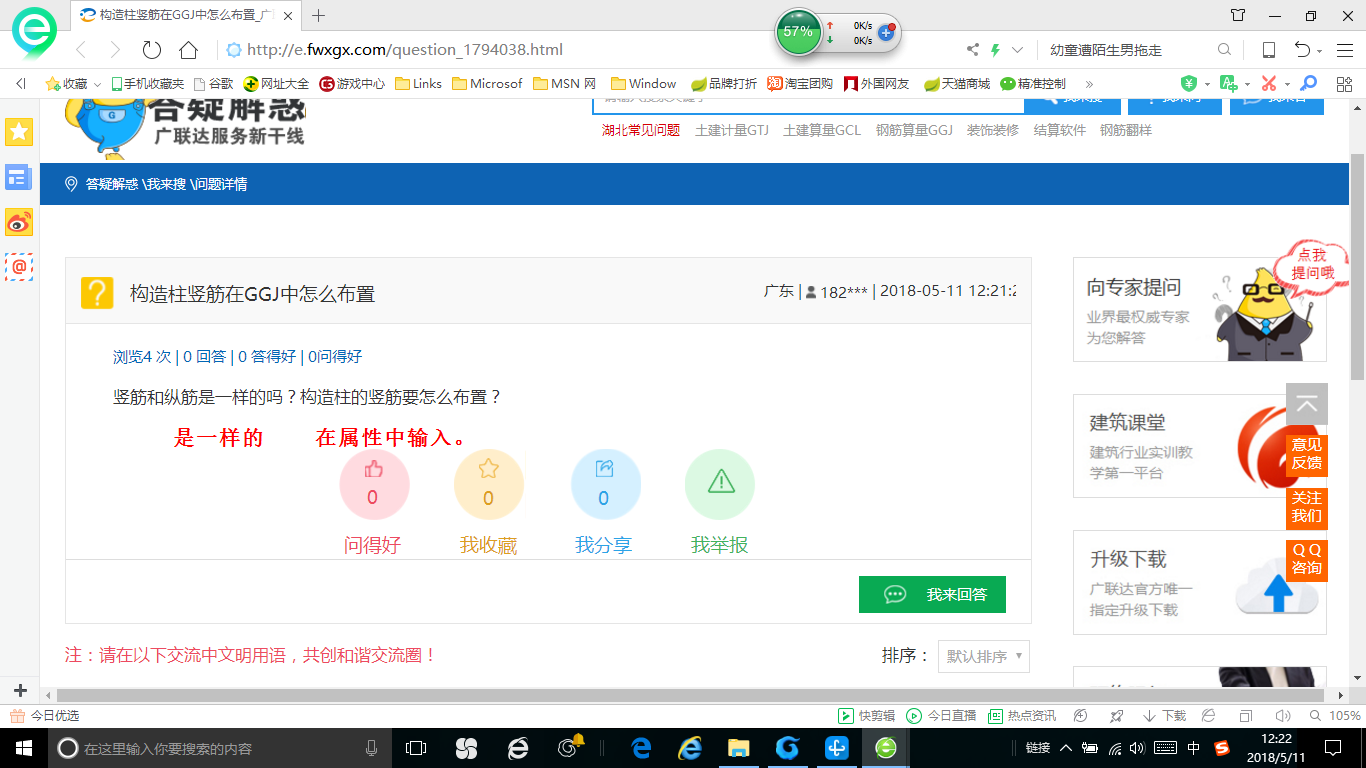This screenshot has height=768, width=1366.
Task: Open the Weibo sidebar icon
Action: click(x=19, y=222)
